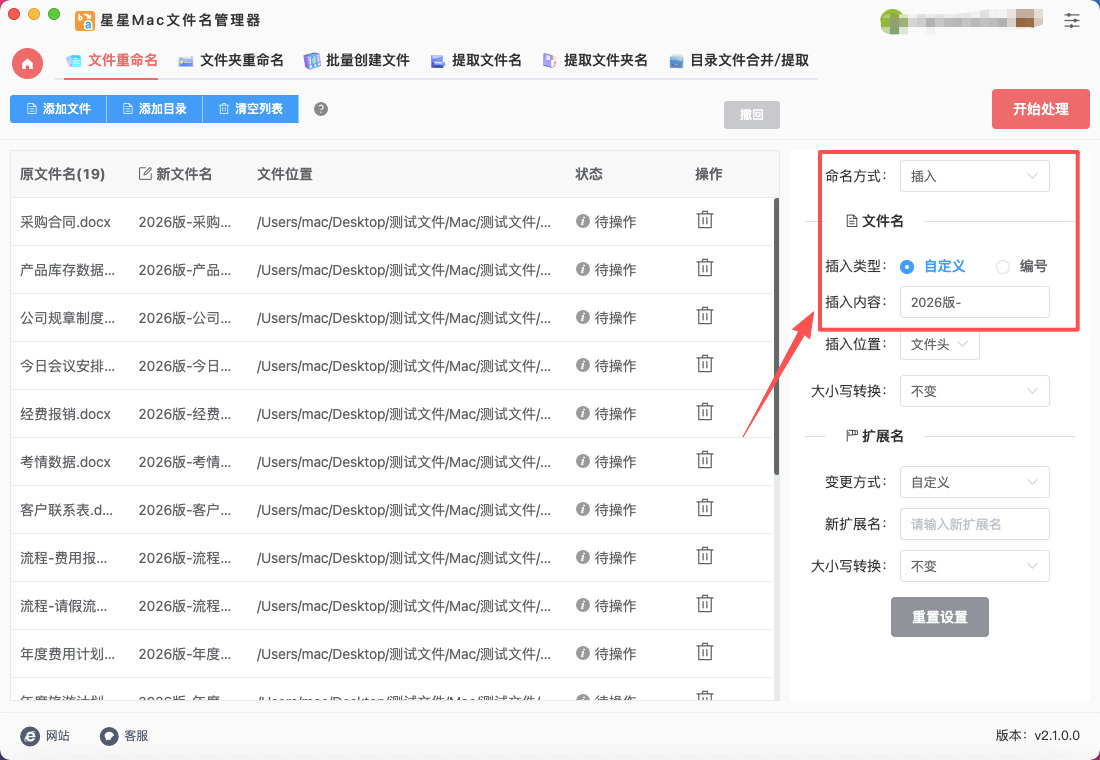Select the 自定义 insert type radio button
The width and height of the screenshot is (1100, 760).
[x=907, y=267]
